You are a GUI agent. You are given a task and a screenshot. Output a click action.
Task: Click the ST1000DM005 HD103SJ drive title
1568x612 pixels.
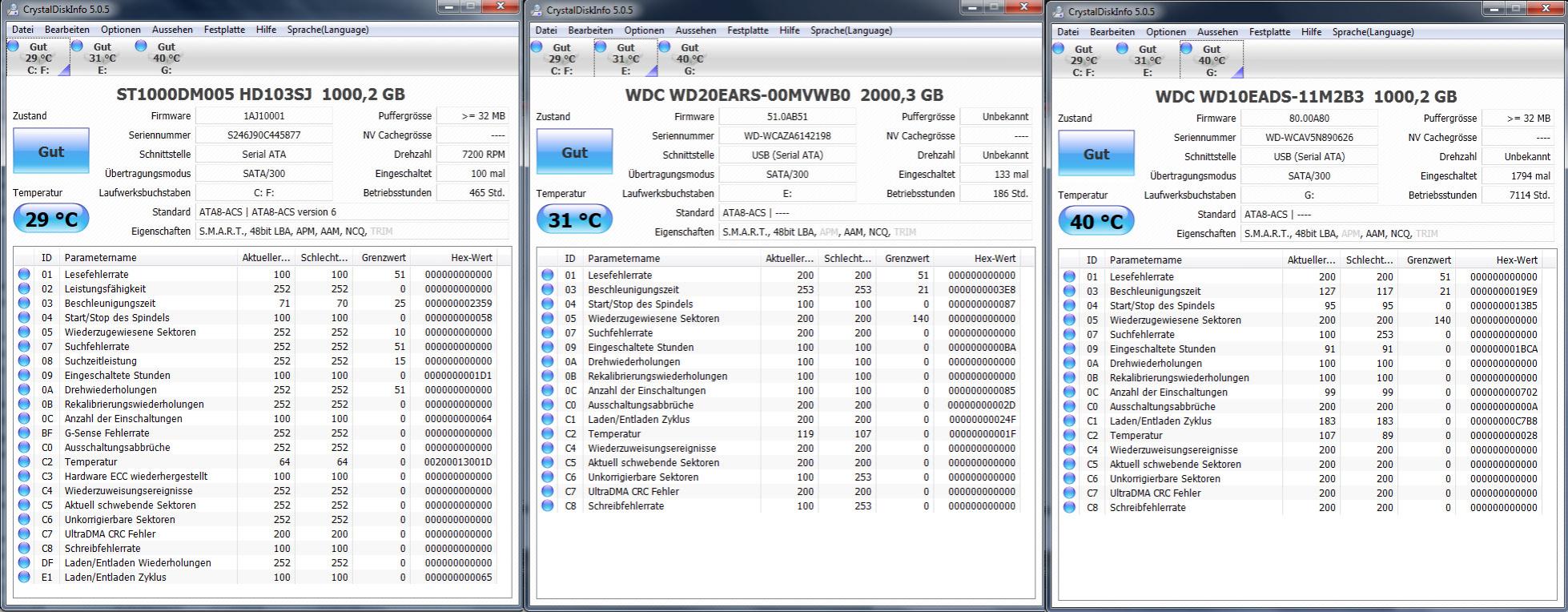(260, 94)
